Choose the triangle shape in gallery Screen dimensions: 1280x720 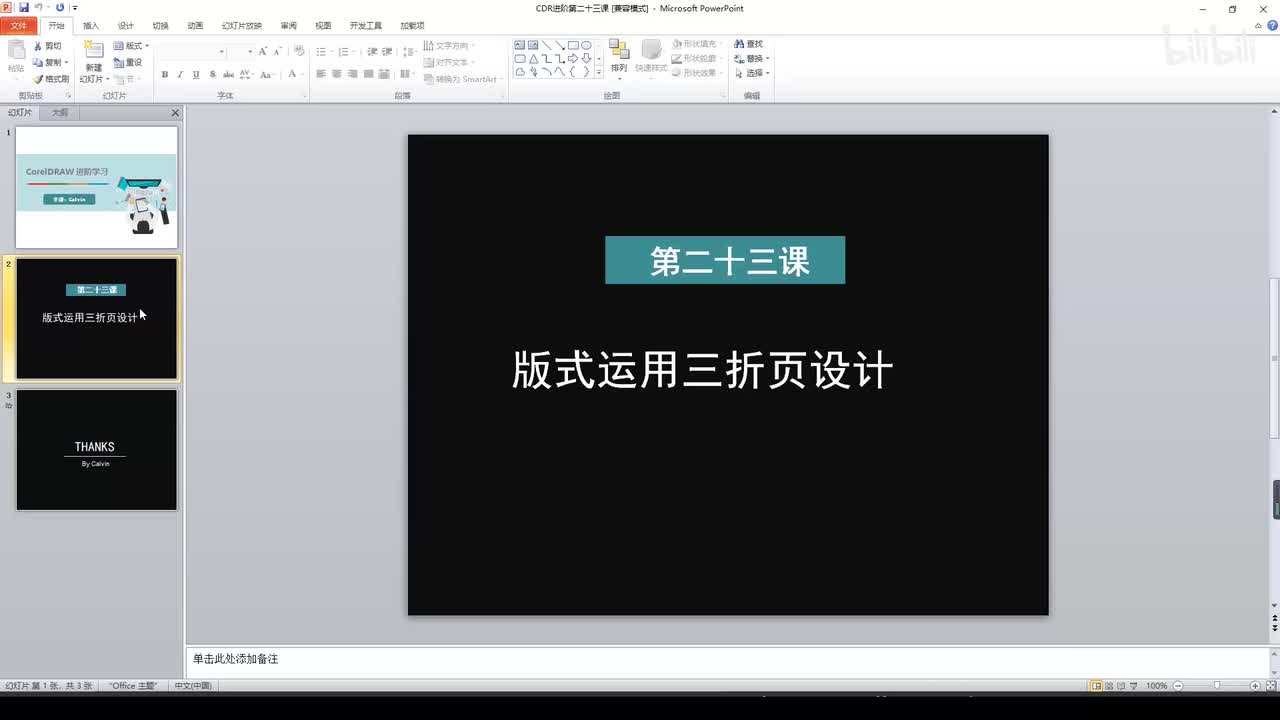[533, 58]
